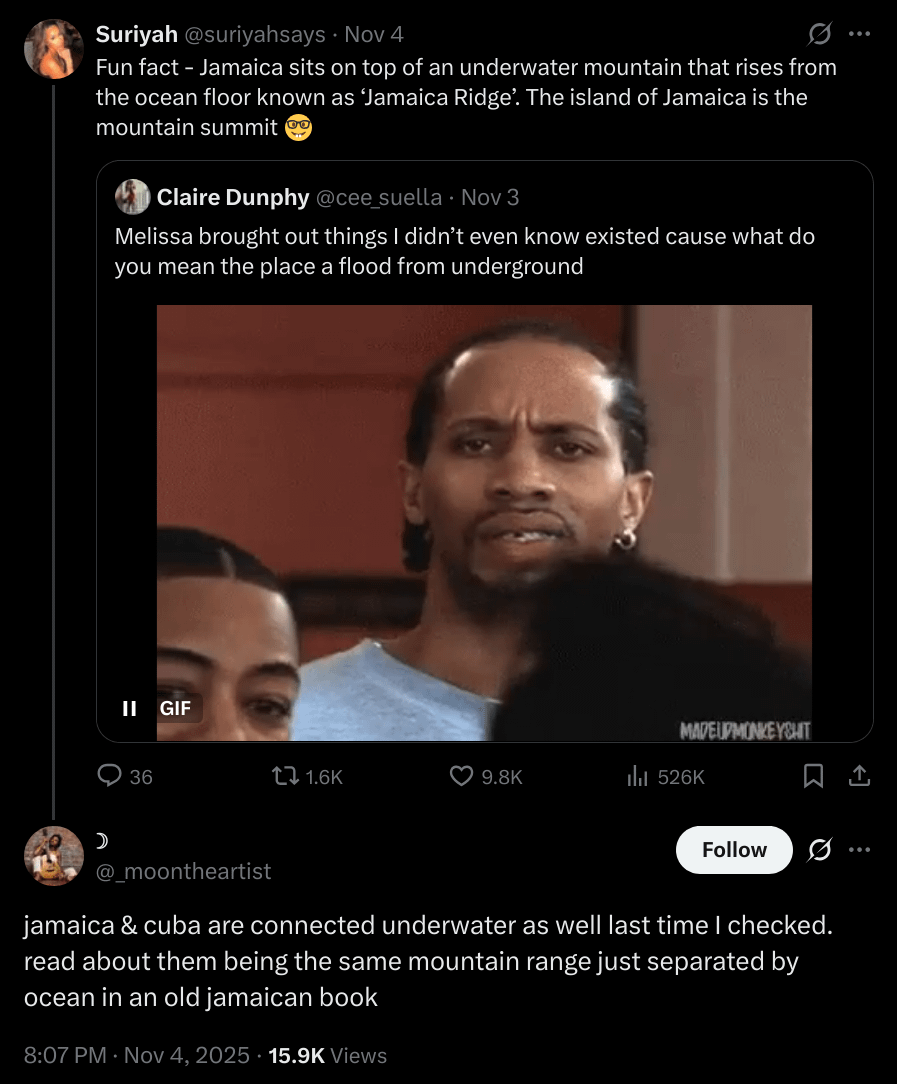Follow the _moontheartist account
897x1084 pixels.
734,850
